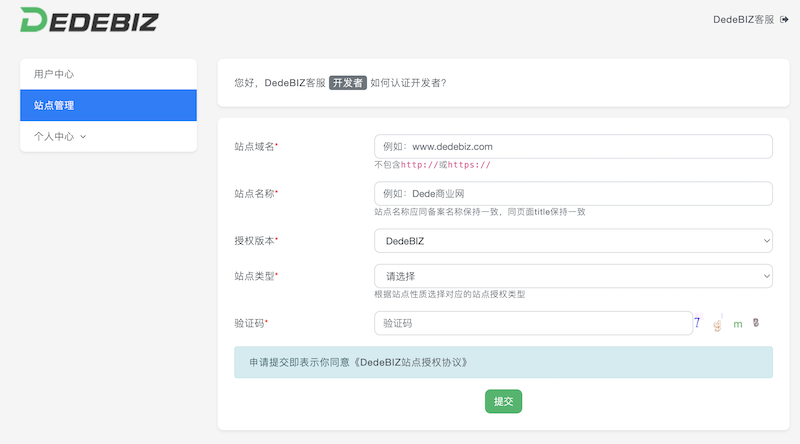Screen dimensions: 800x444
Task: Click the 开发者 badge
Action: tap(347, 83)
